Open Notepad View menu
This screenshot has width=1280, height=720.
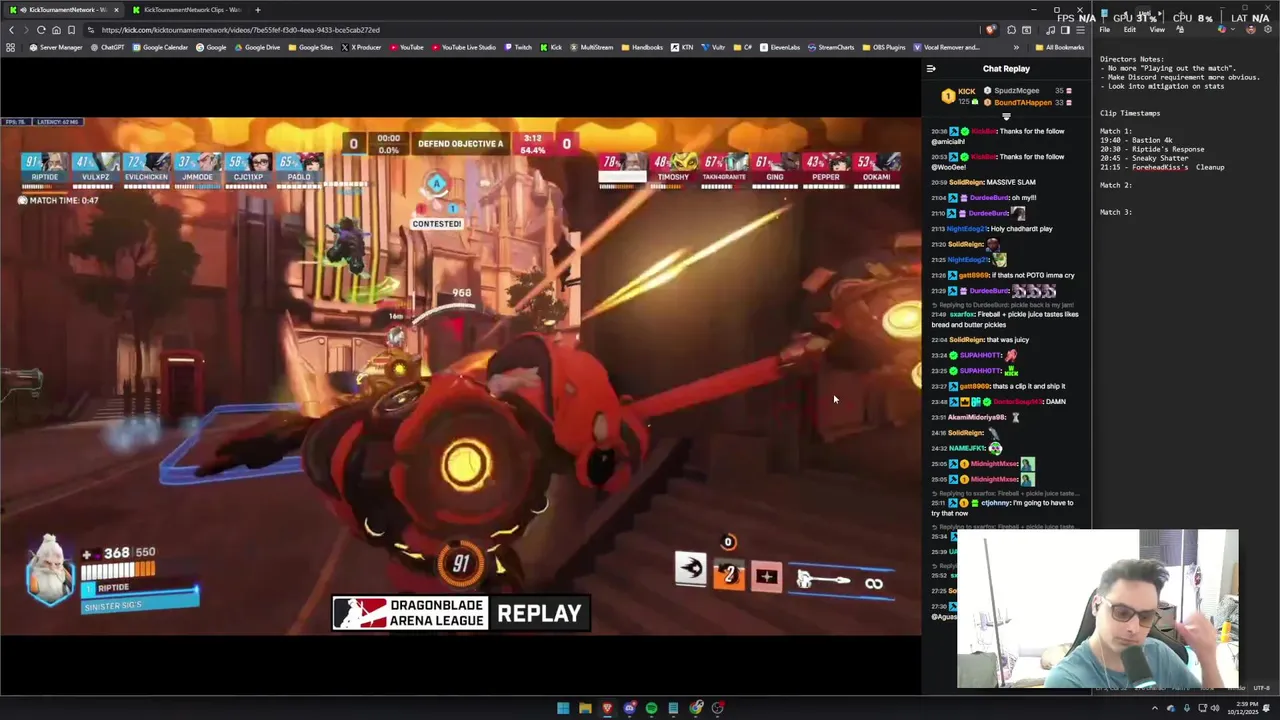coord(1157,30)
